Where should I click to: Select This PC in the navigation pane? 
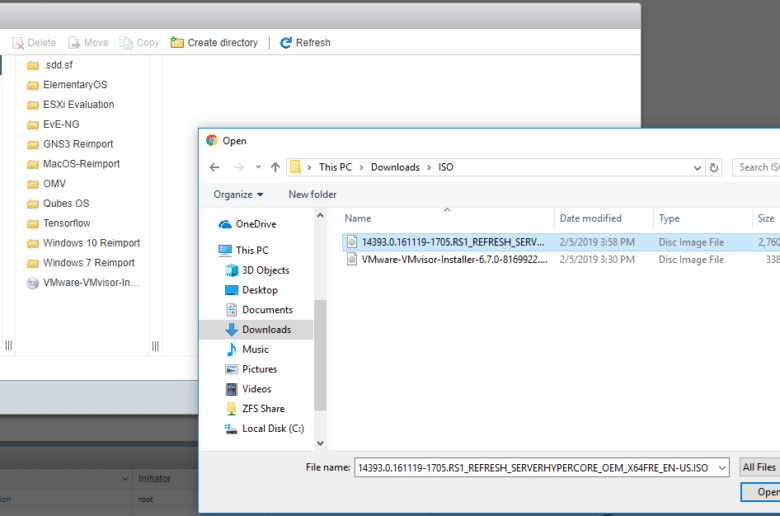click(244, 250)
